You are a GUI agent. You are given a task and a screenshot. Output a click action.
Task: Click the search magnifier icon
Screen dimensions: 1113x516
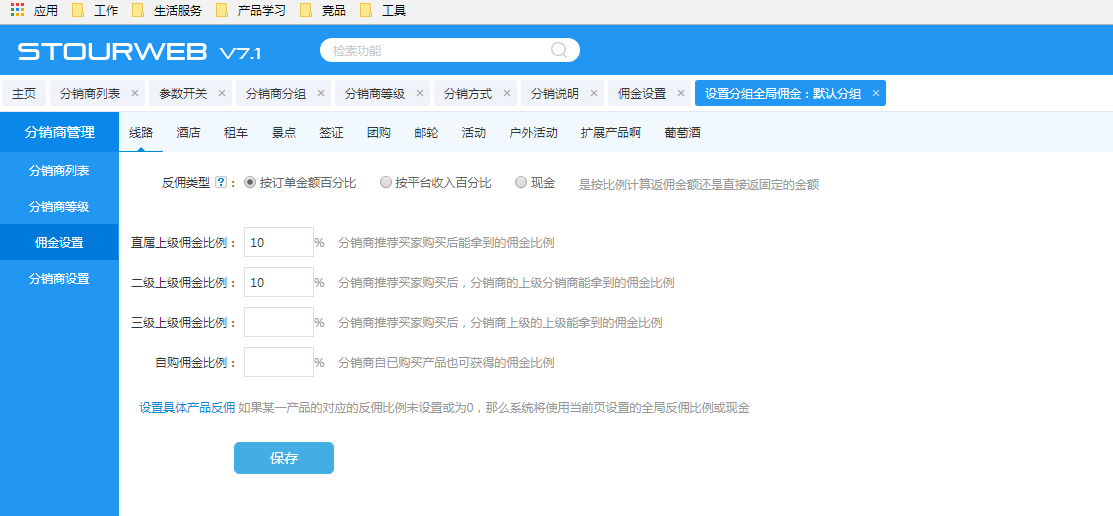point(560,50)
